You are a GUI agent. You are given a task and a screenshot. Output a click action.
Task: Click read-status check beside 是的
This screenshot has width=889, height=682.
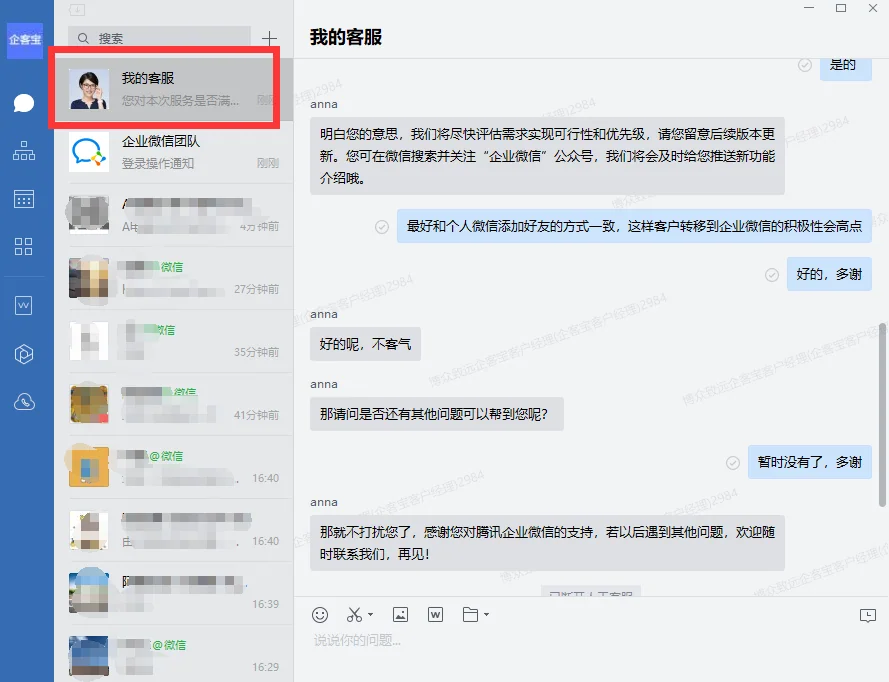(x=805, y=65)
